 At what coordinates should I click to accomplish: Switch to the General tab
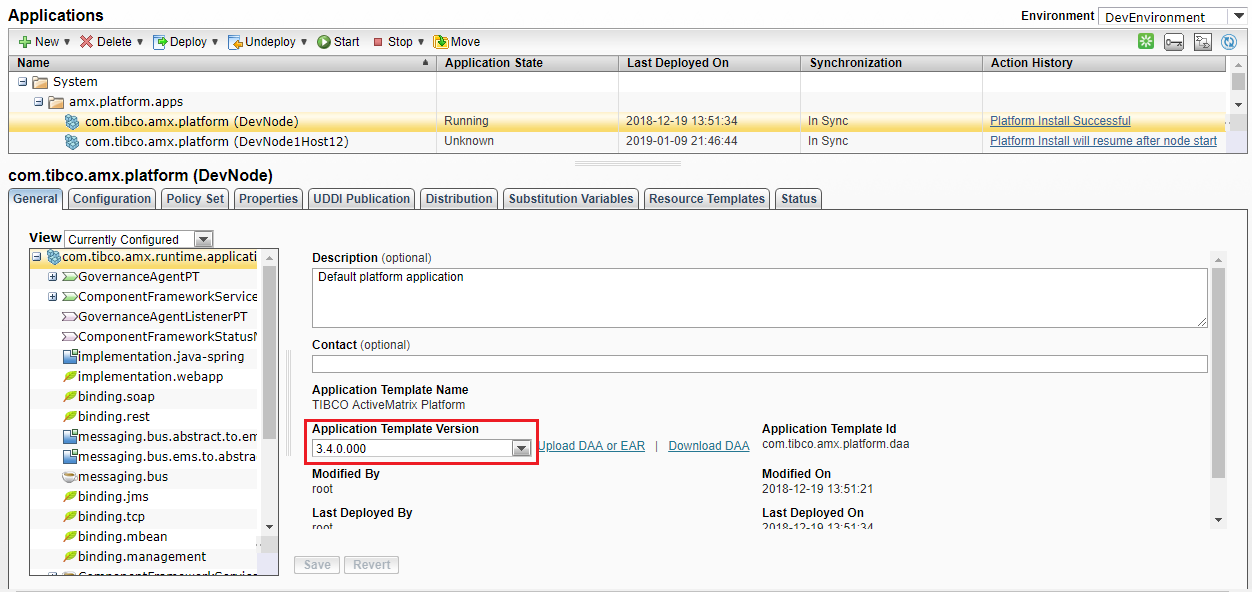coord(35,199)
